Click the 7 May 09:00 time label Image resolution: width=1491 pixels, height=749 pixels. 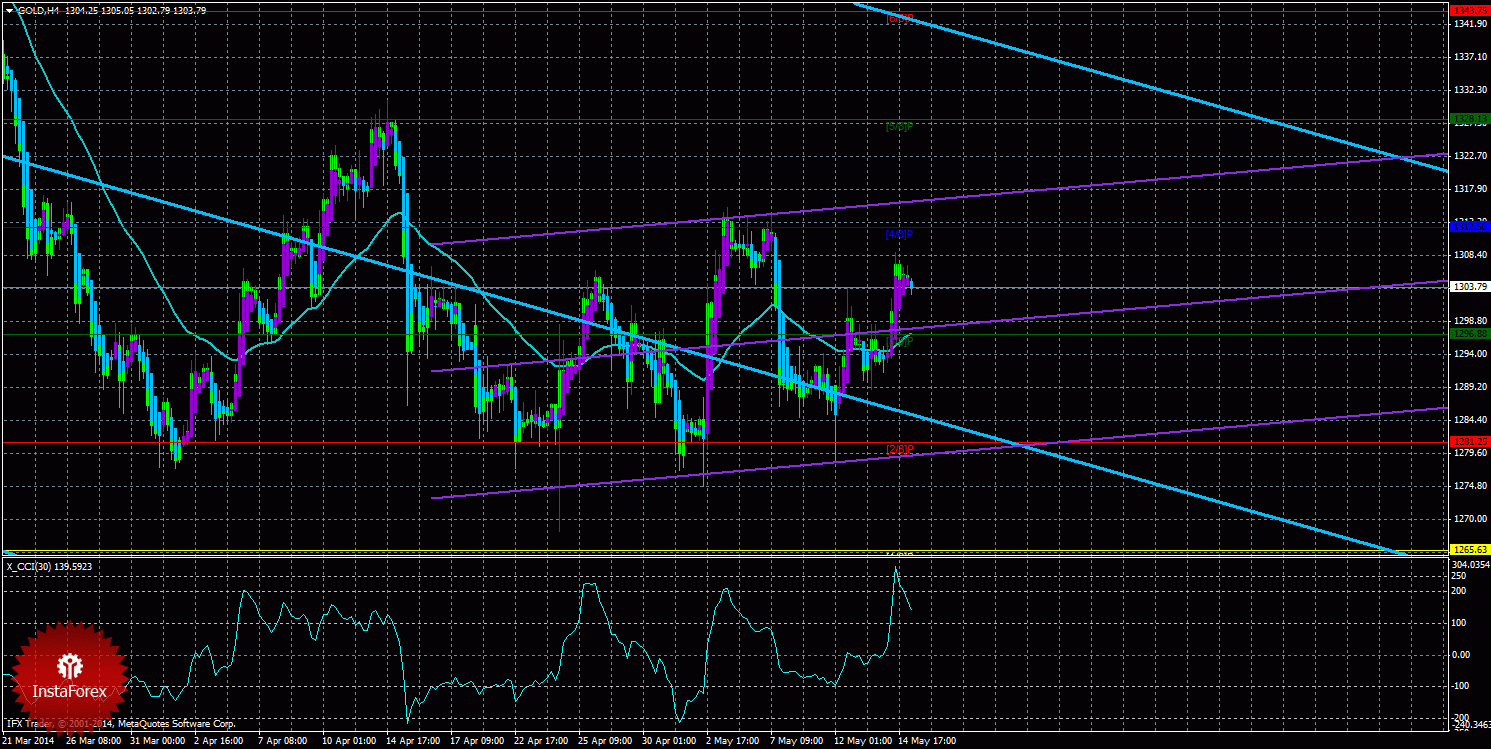pyautogui.click(x=797, y=741)
